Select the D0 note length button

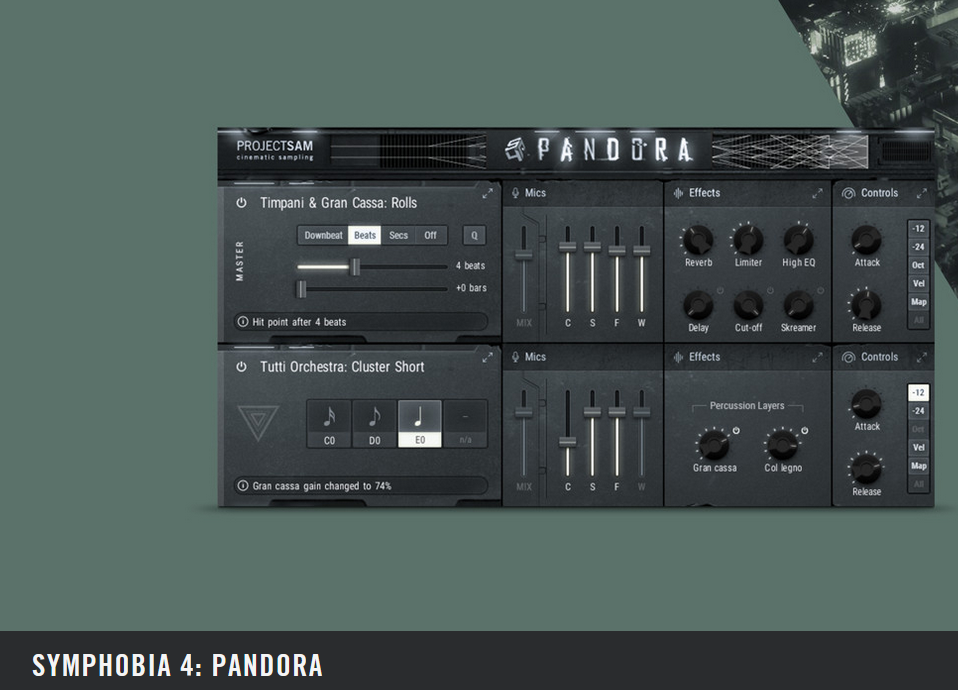coord(375,424)
